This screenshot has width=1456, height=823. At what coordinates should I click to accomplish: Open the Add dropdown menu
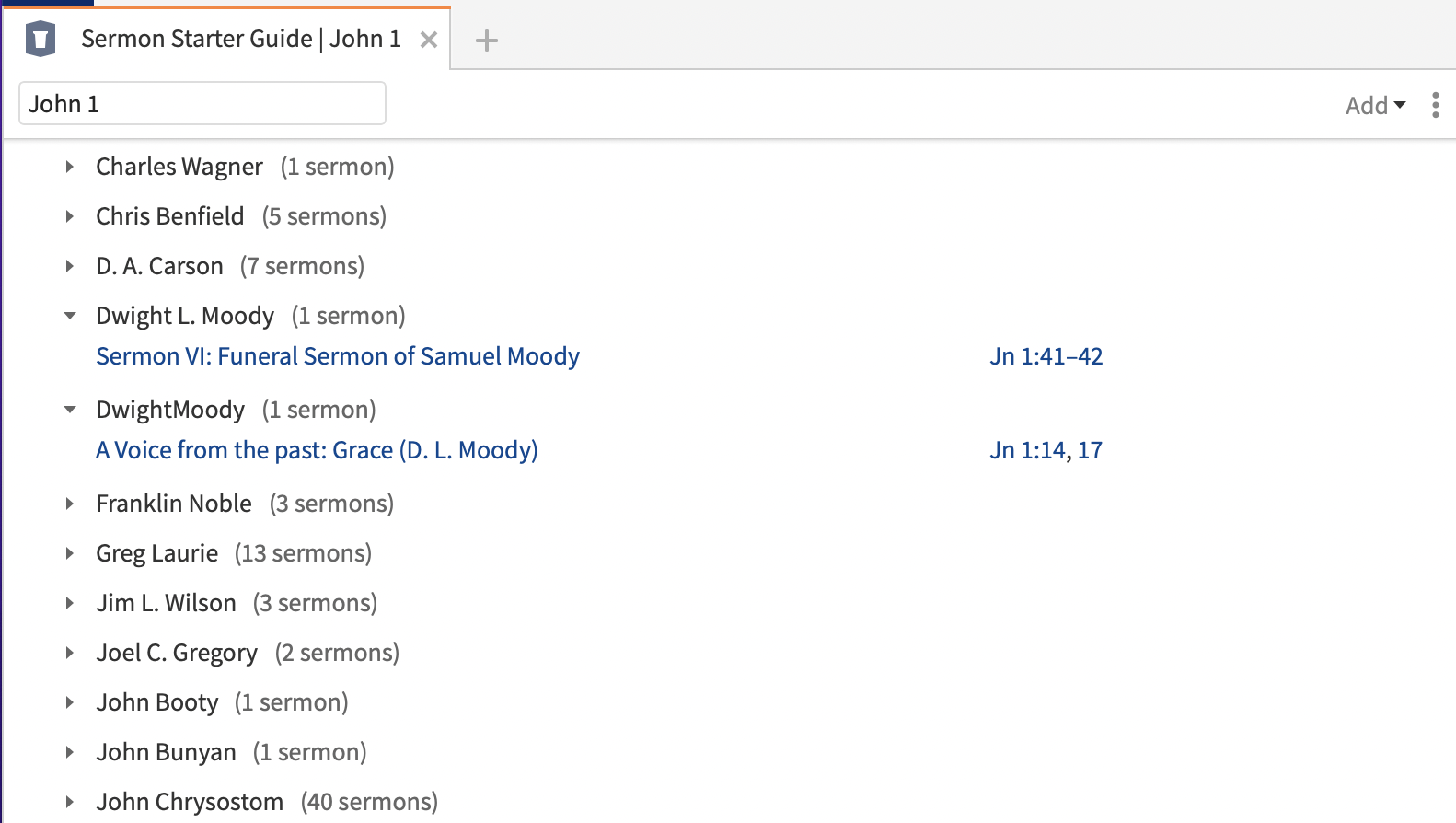click(x=1375, y=106)
